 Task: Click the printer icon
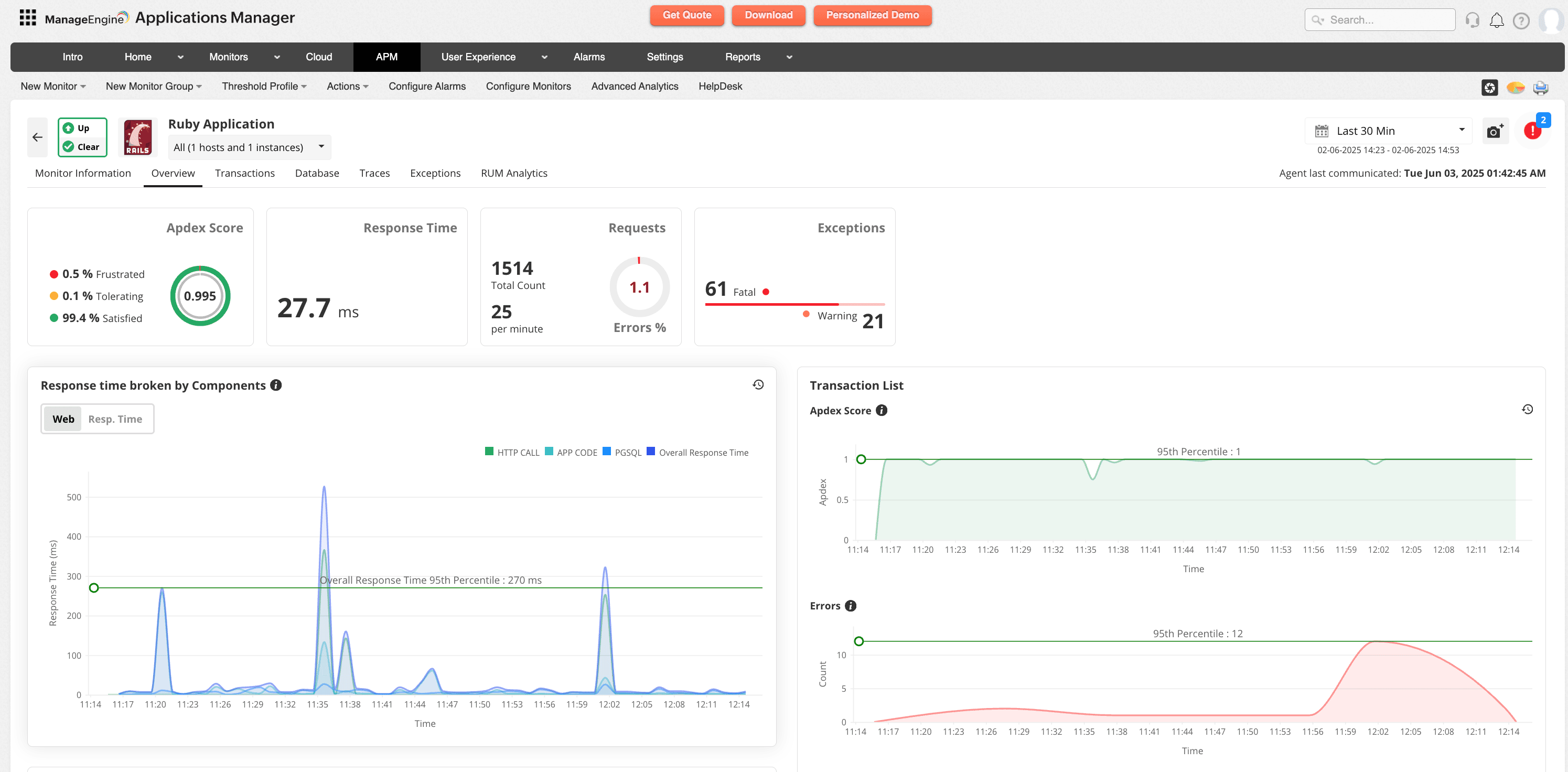[x=1541, y=87]
